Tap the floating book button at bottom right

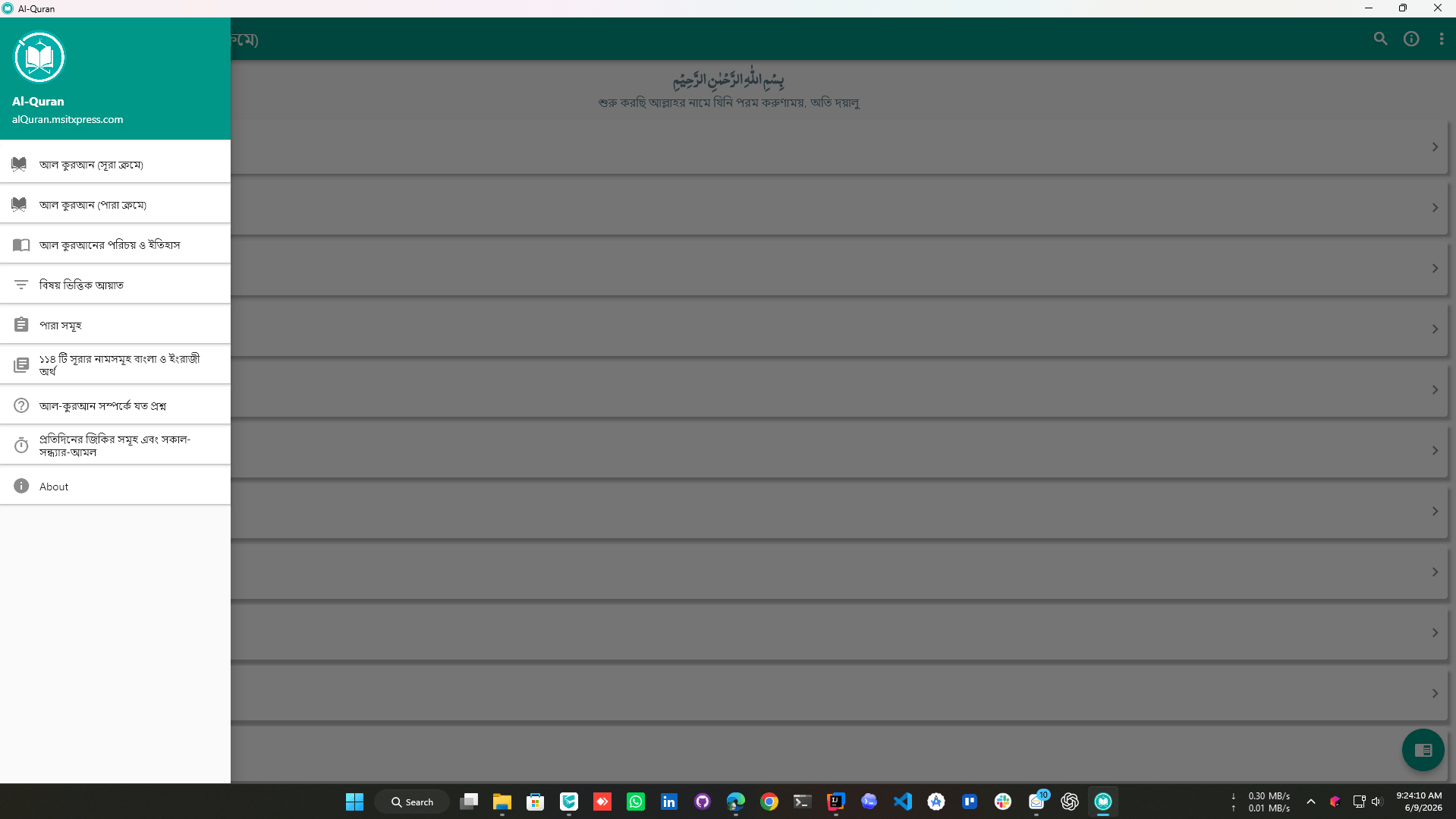click(1423, 750)
